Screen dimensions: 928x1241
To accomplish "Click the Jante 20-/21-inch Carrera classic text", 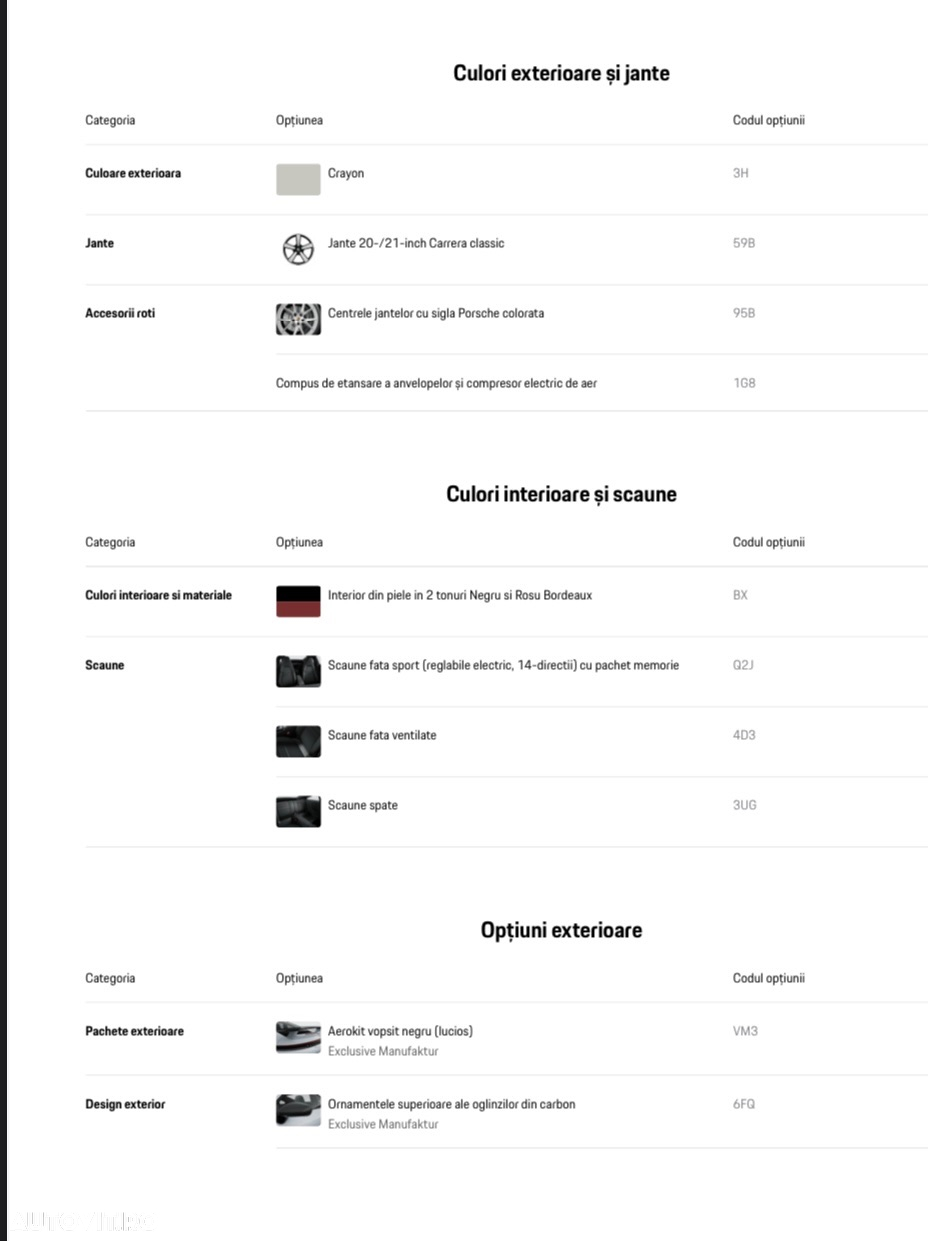I will (x=416, y=243).
